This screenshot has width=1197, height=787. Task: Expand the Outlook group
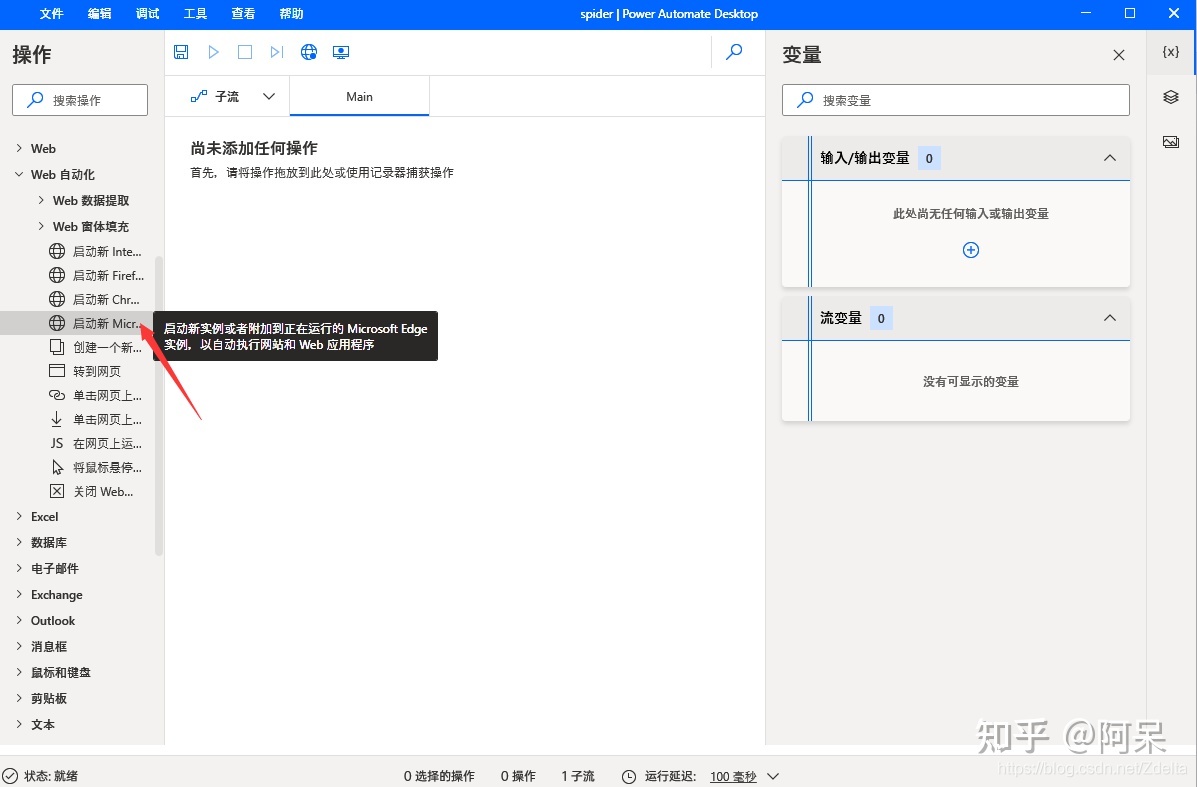coord(19,620)
